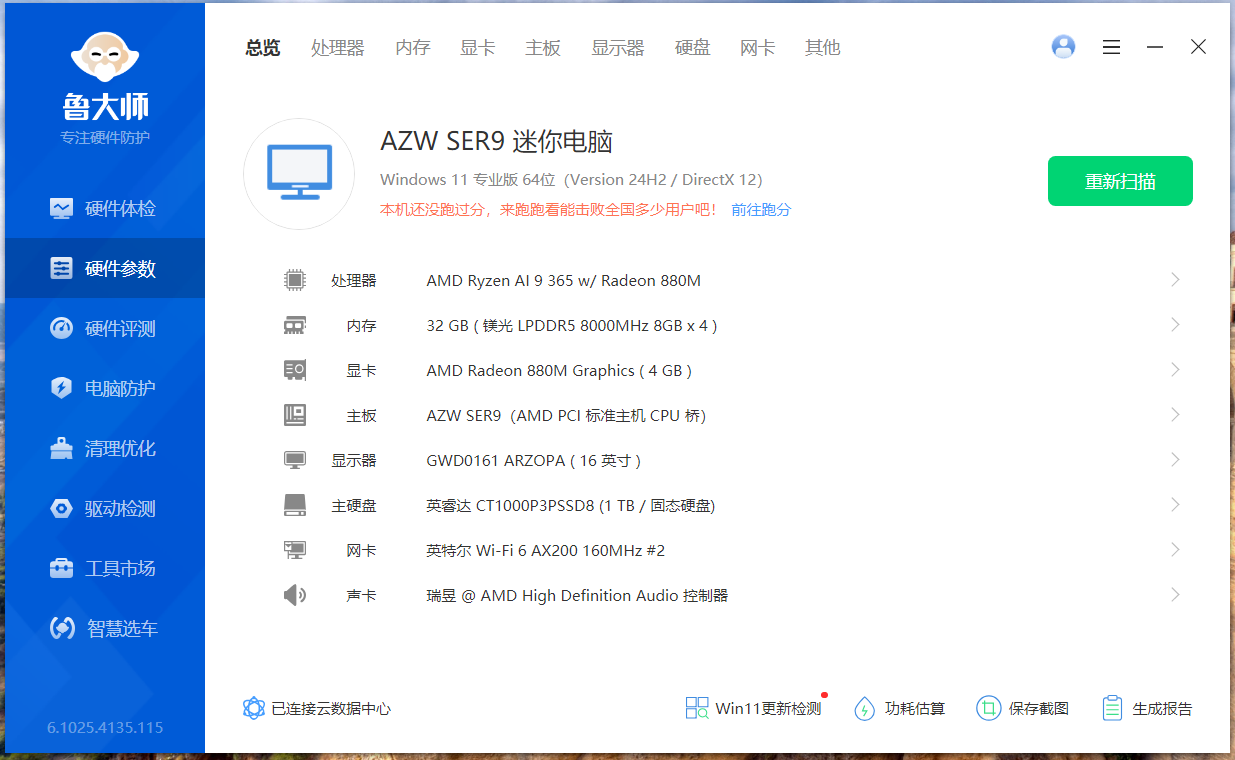This screenshot has width=1235, height=760.
Task: Switch to the top 内存 tab
Action: (412, 48)
